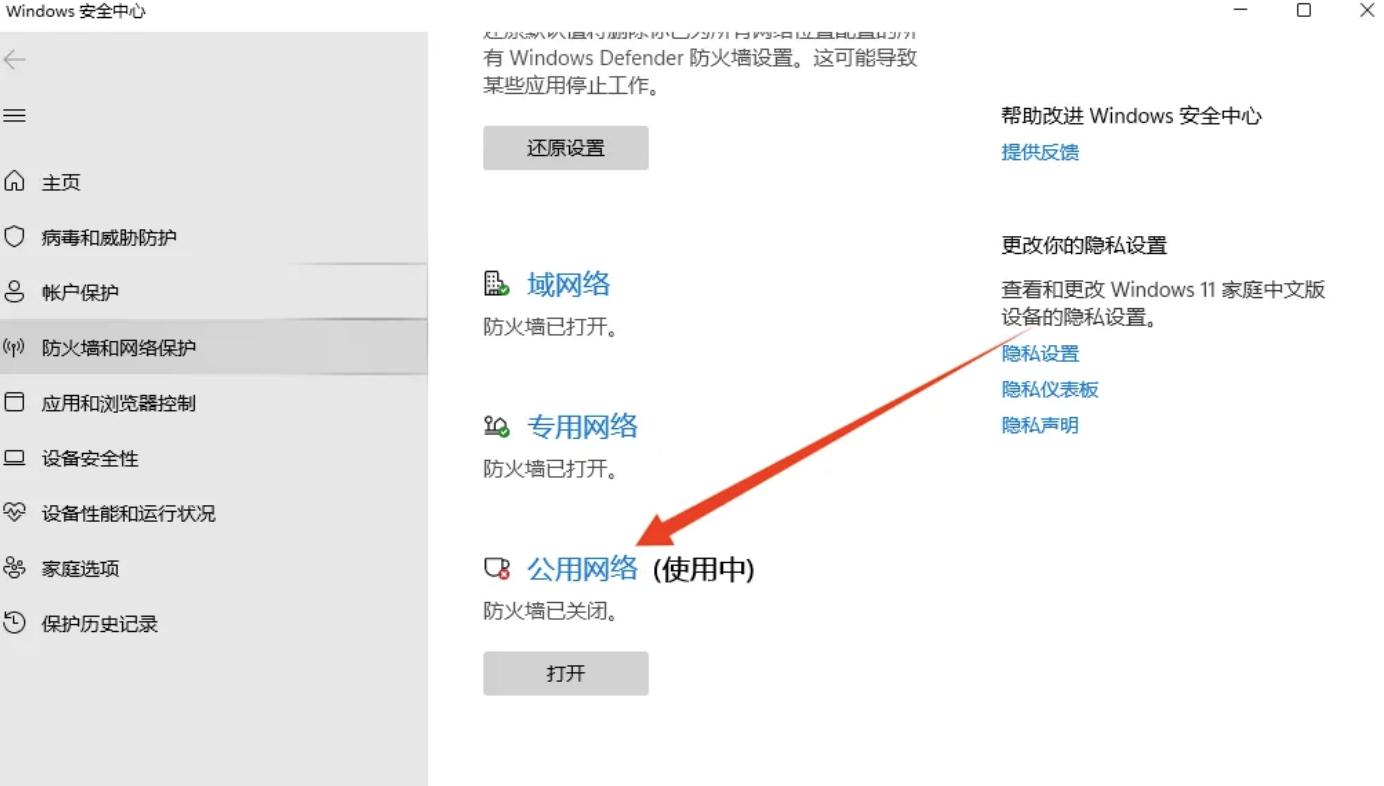Screen dimensions: 1384x786
Task: Minimize the Windows 安全中心 window
Action: pyautogui.click(x=1241, y=11)
